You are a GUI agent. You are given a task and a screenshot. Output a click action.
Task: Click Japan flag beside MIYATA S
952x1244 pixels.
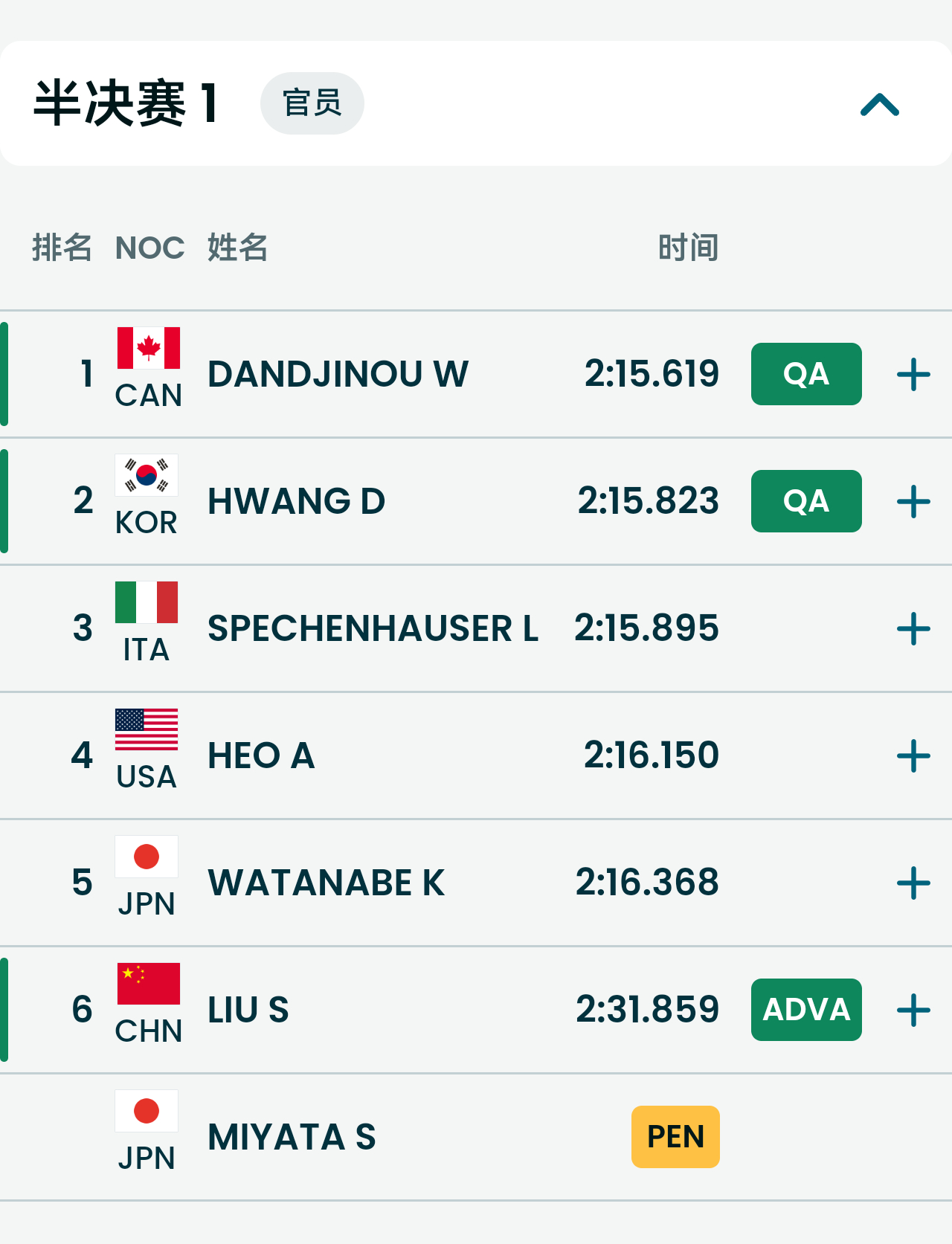coord(147,1111)
